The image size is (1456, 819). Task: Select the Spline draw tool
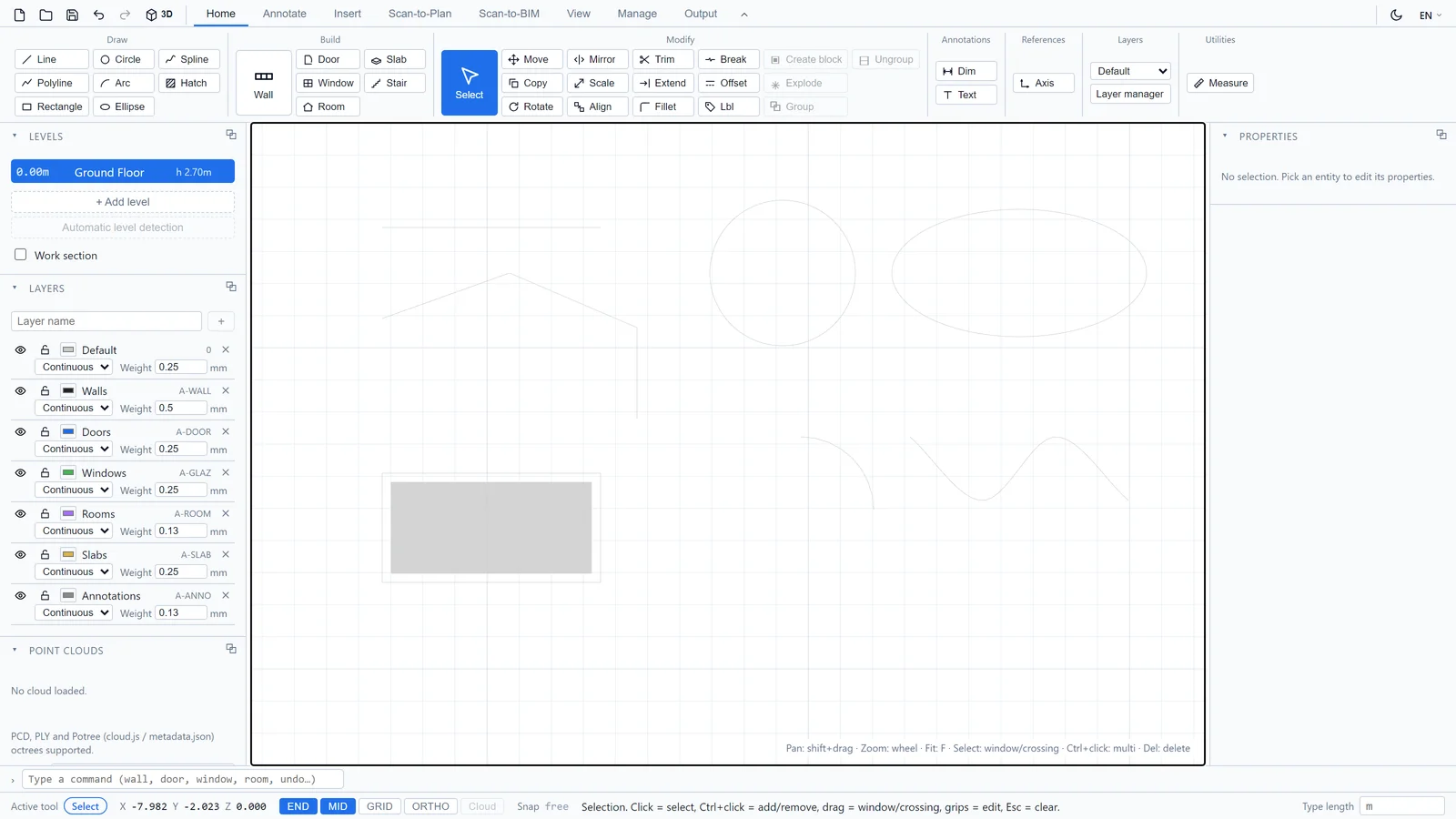(189, 59)
